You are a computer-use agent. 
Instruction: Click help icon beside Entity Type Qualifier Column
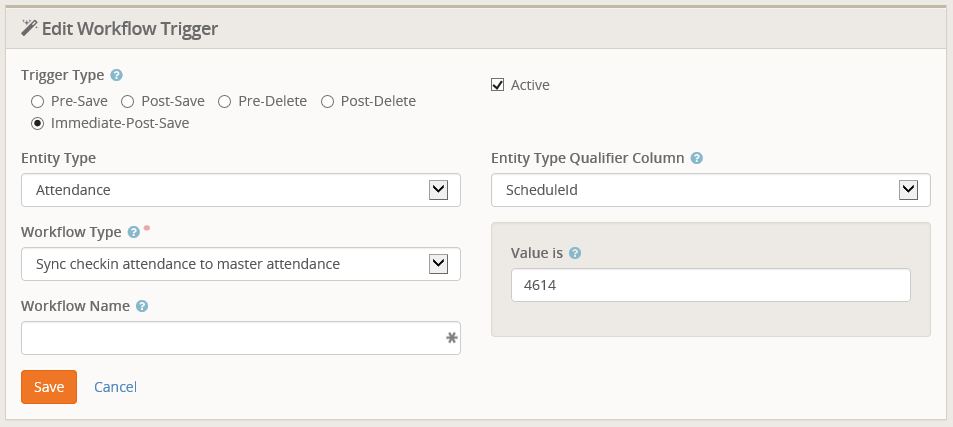(x=697, y=158)
